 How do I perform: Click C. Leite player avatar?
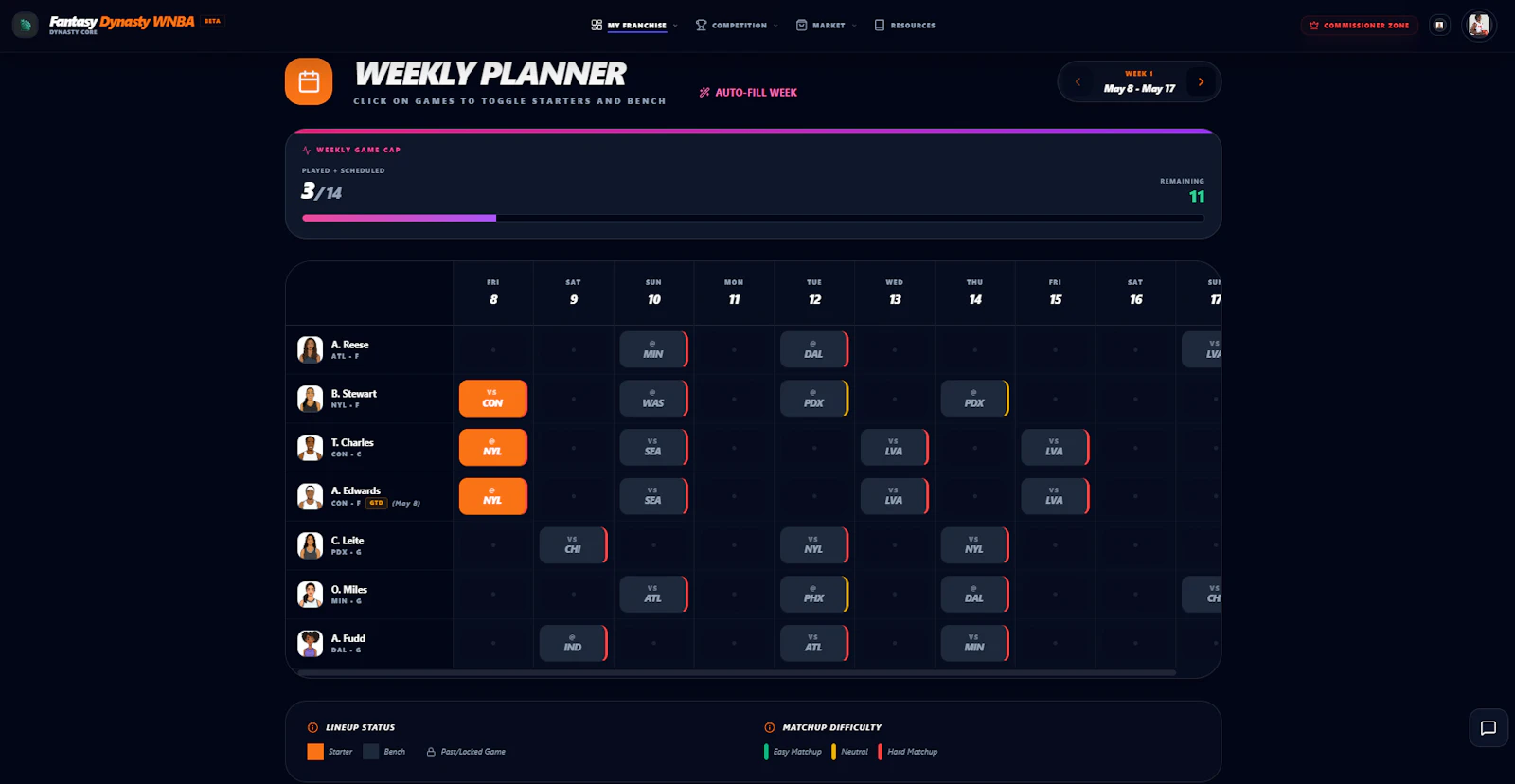(310, 545)
